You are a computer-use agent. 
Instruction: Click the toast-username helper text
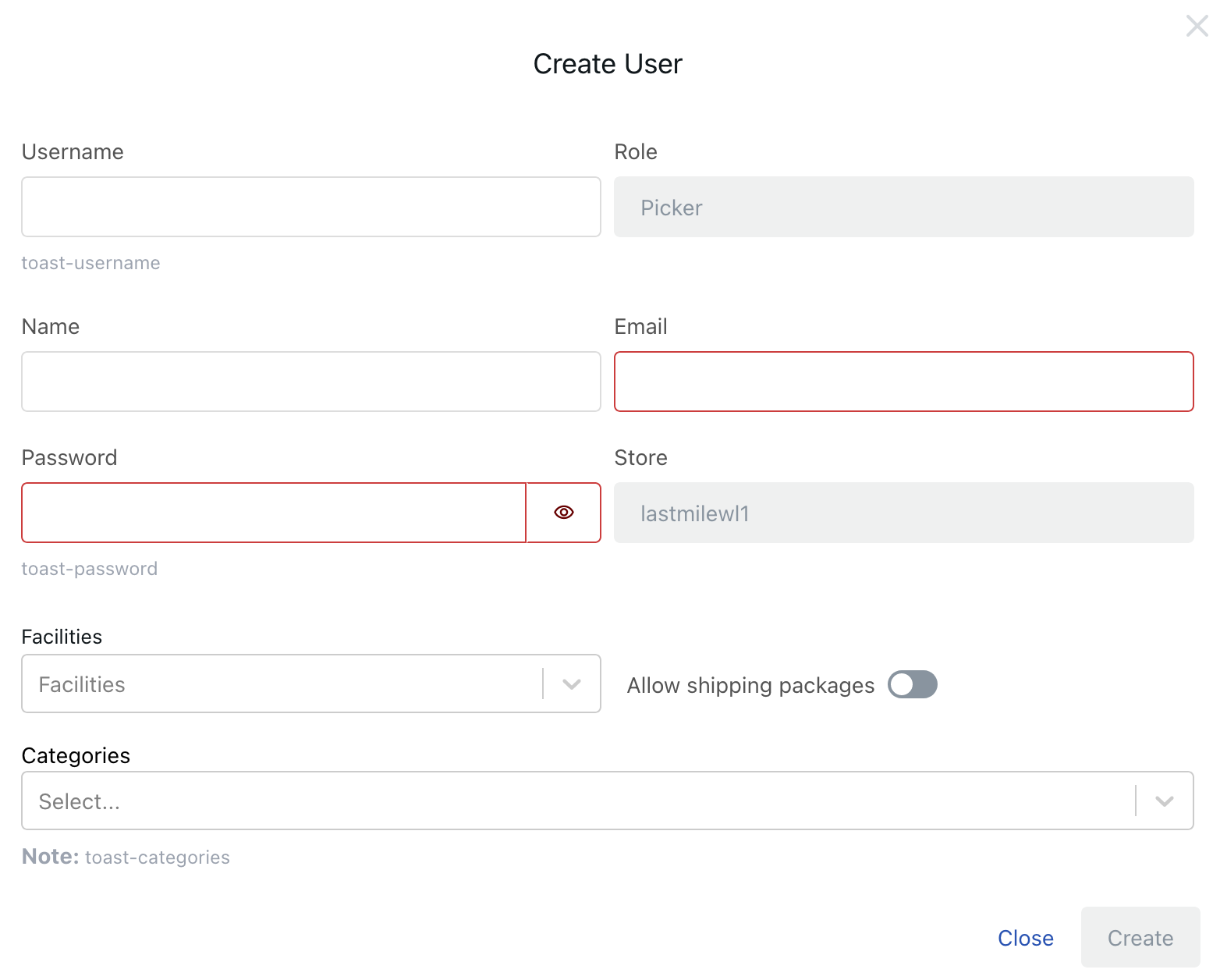[90, 263]
